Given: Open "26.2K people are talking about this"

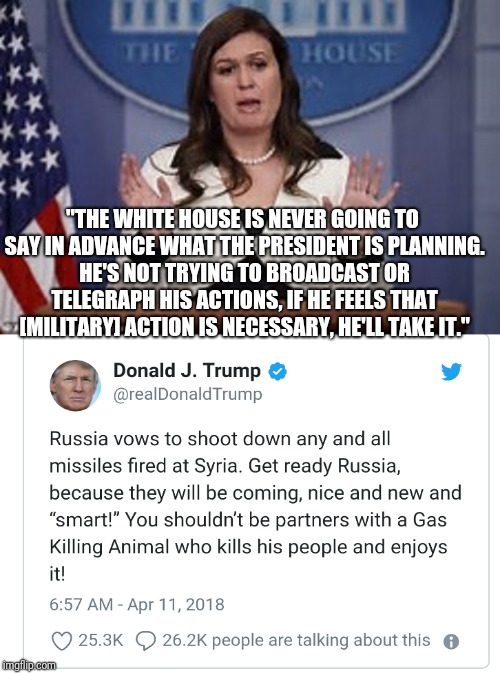Looking at the screenshot, I should 296,640.
